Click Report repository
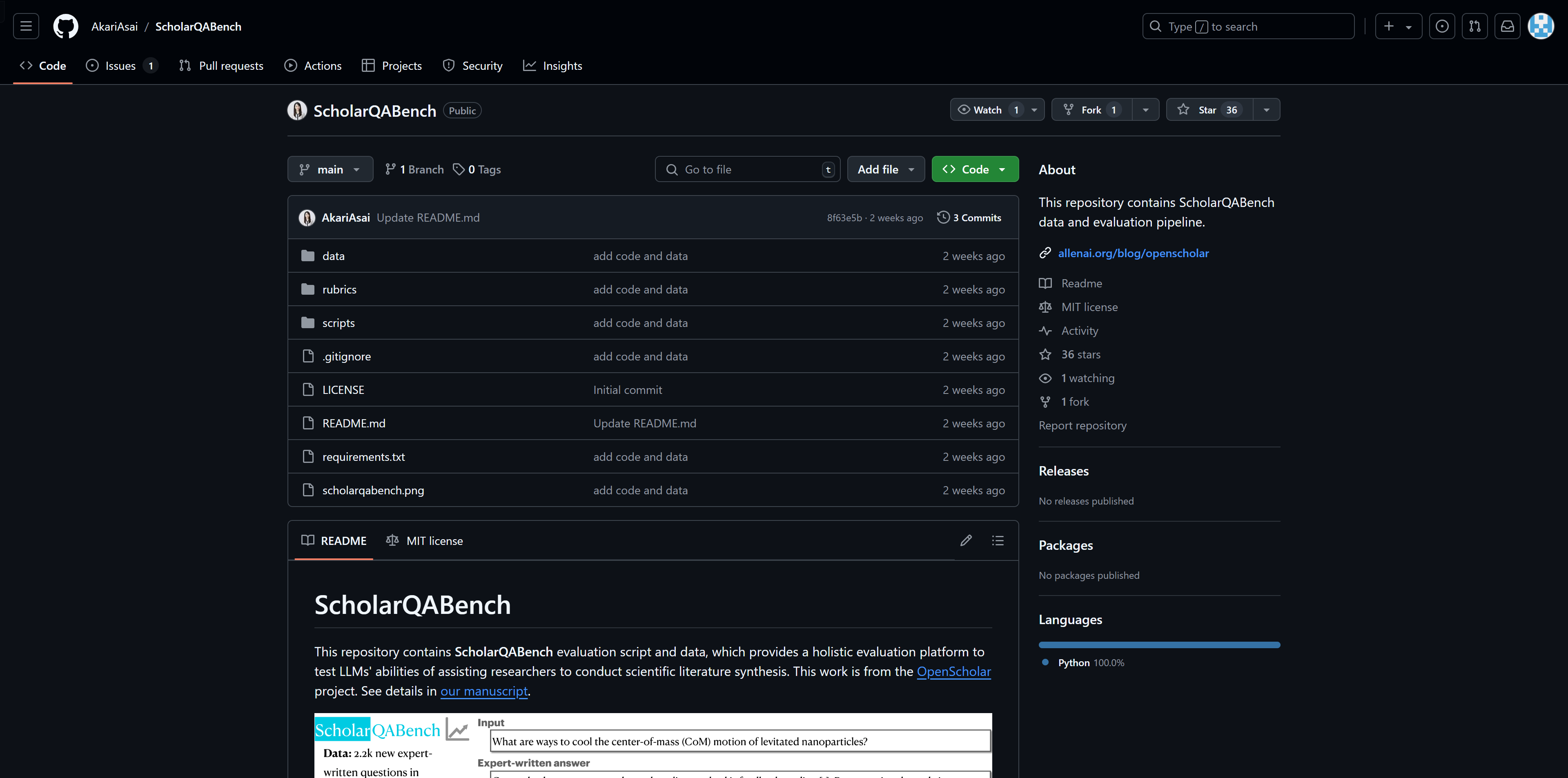1568x778 pixels. (1082, 426)
